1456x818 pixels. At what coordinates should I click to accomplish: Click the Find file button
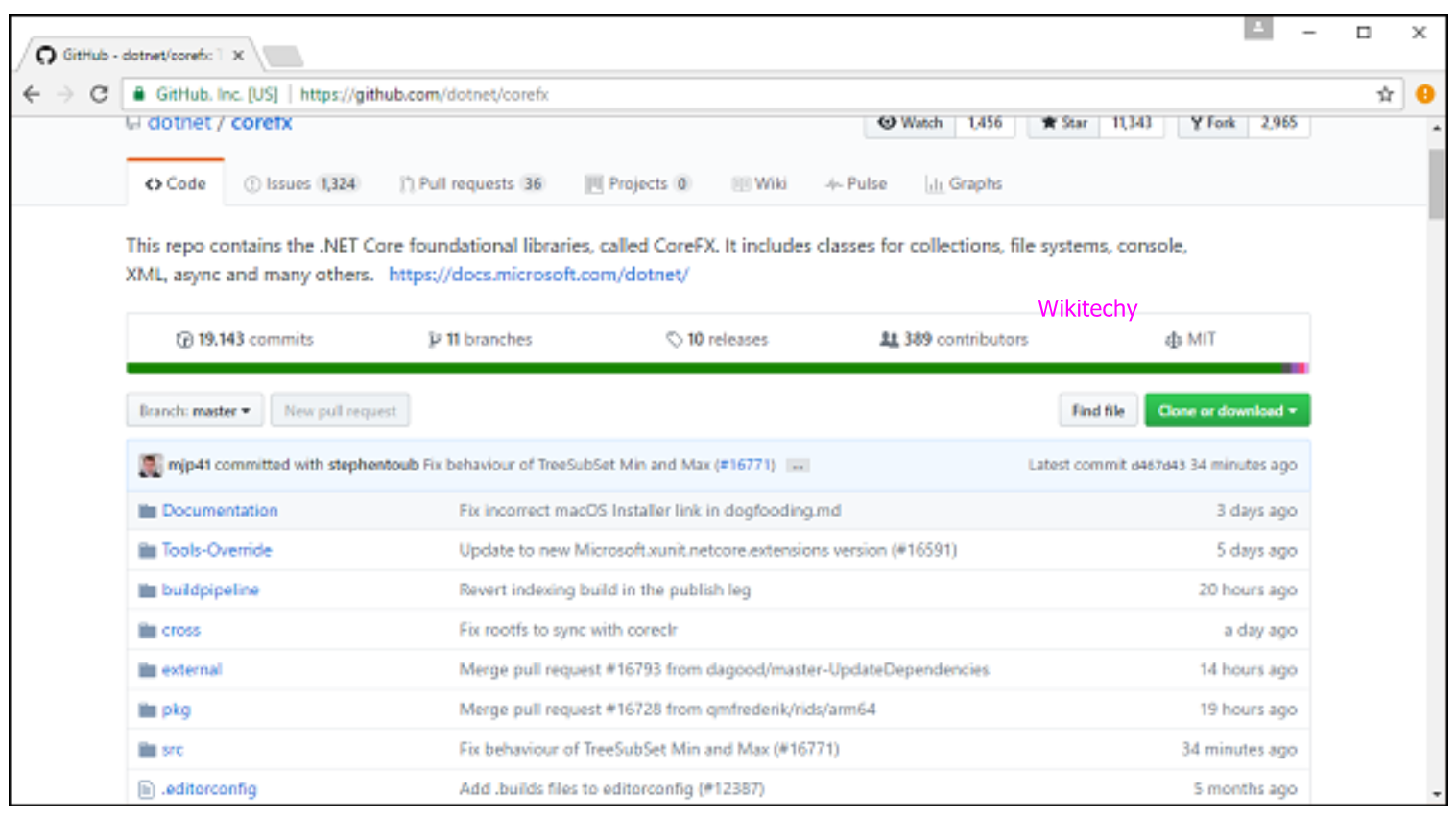[1098, 411]
